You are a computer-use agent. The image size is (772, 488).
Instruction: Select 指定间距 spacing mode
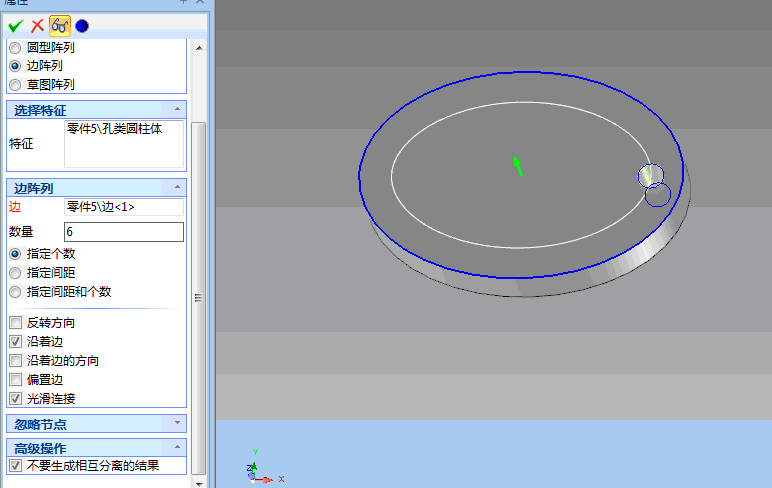15,273
